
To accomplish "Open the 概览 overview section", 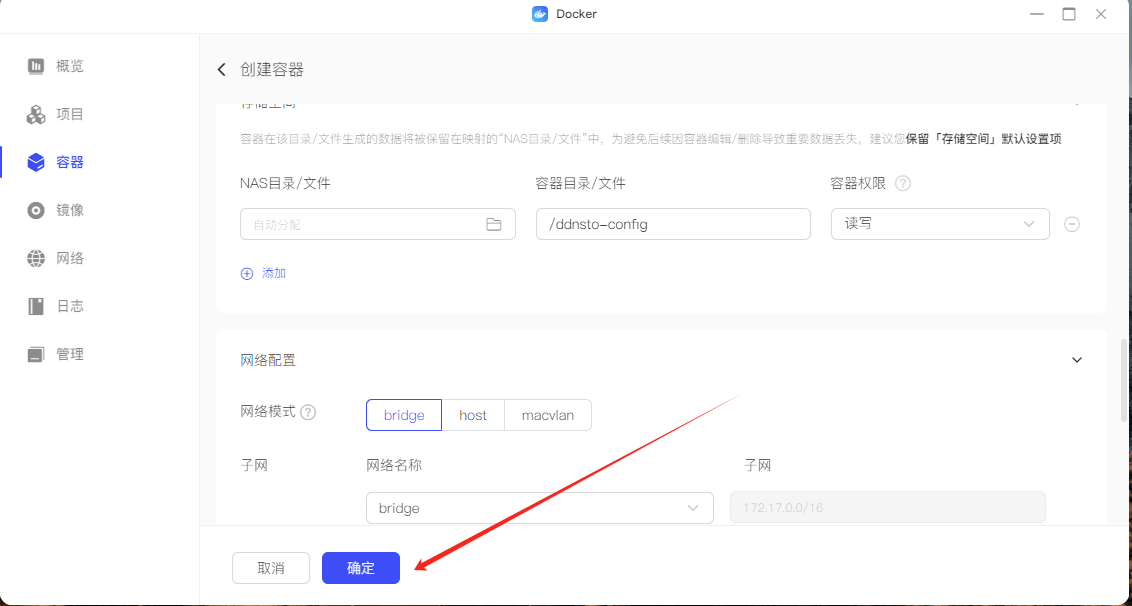I will [x=69, y=66].
